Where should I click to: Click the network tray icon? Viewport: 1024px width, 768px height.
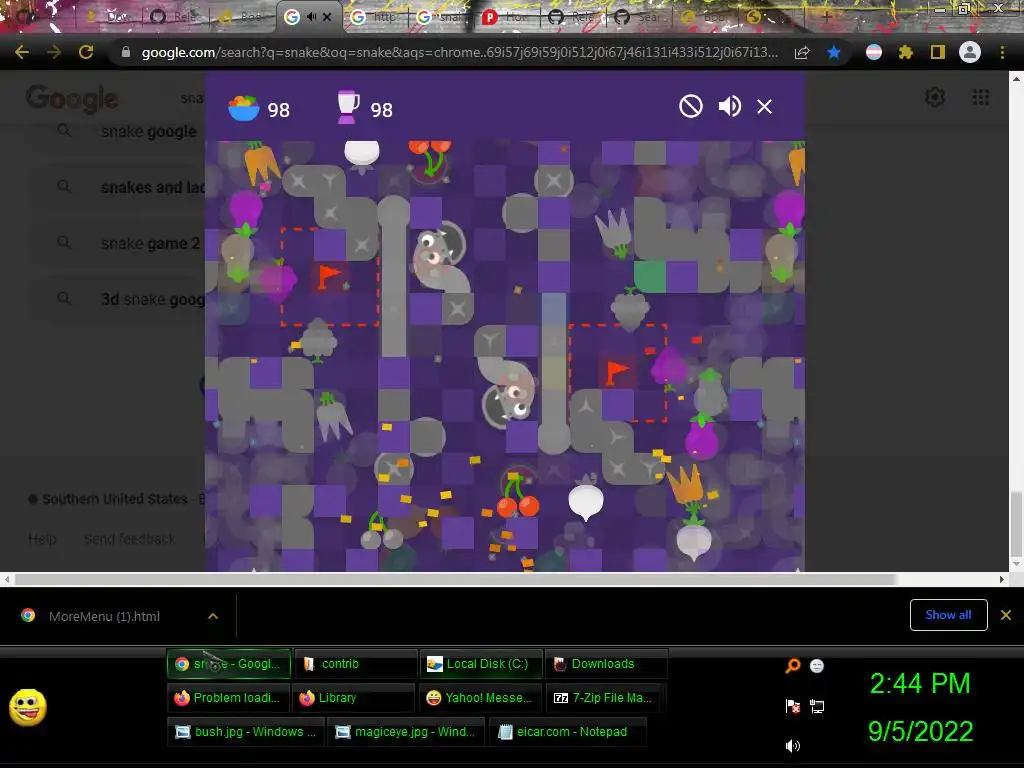click(816, 707)
